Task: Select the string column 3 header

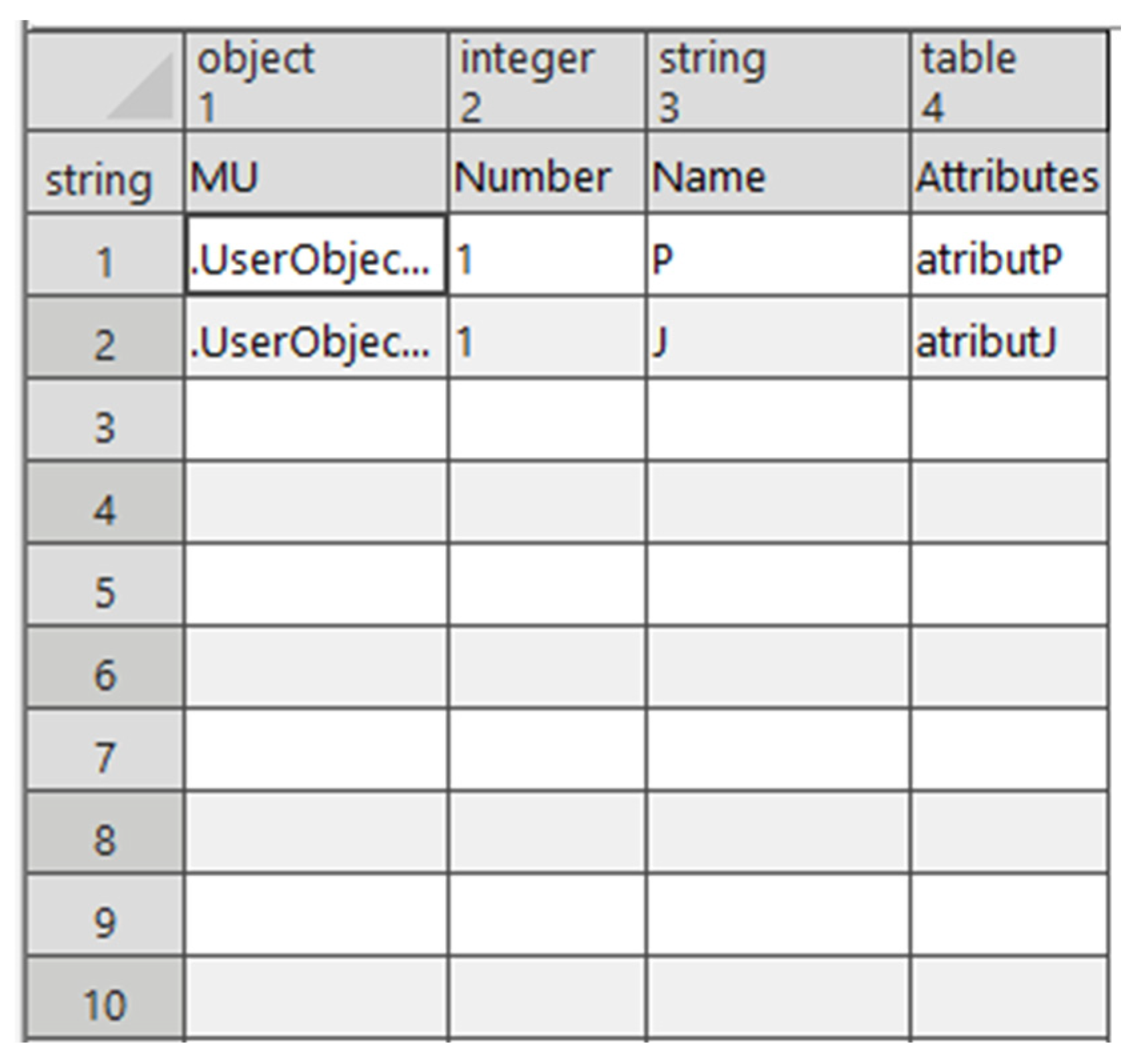Action: click(x=777, y=81)
